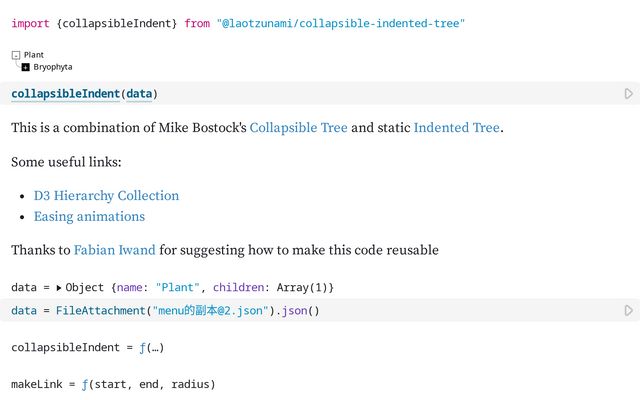Visit the D3 Hierarchy Collection link
This screenshot has height=400, width=640.
[106, 196]
